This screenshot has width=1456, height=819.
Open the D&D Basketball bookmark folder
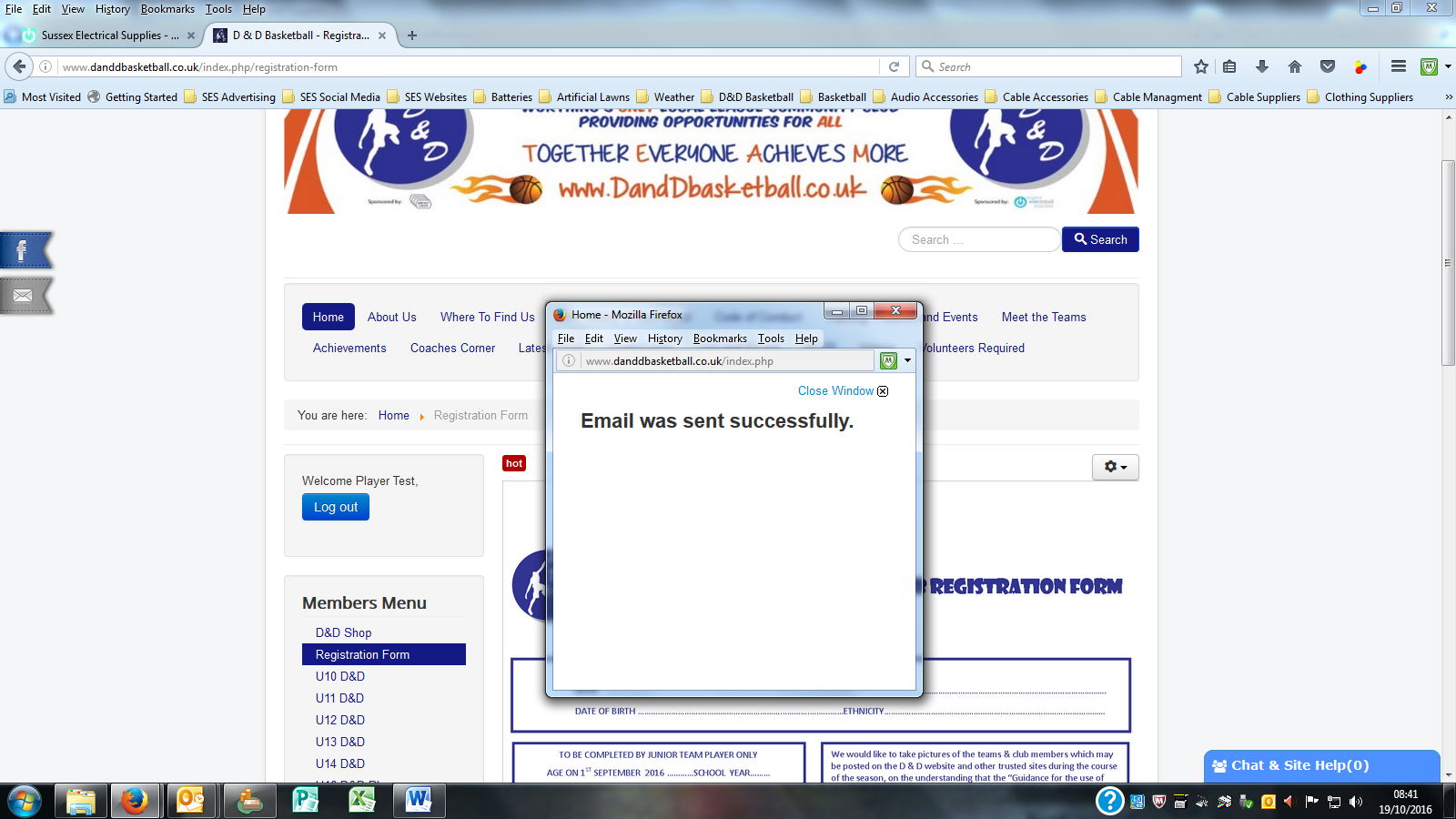click(x=747, y=96)
